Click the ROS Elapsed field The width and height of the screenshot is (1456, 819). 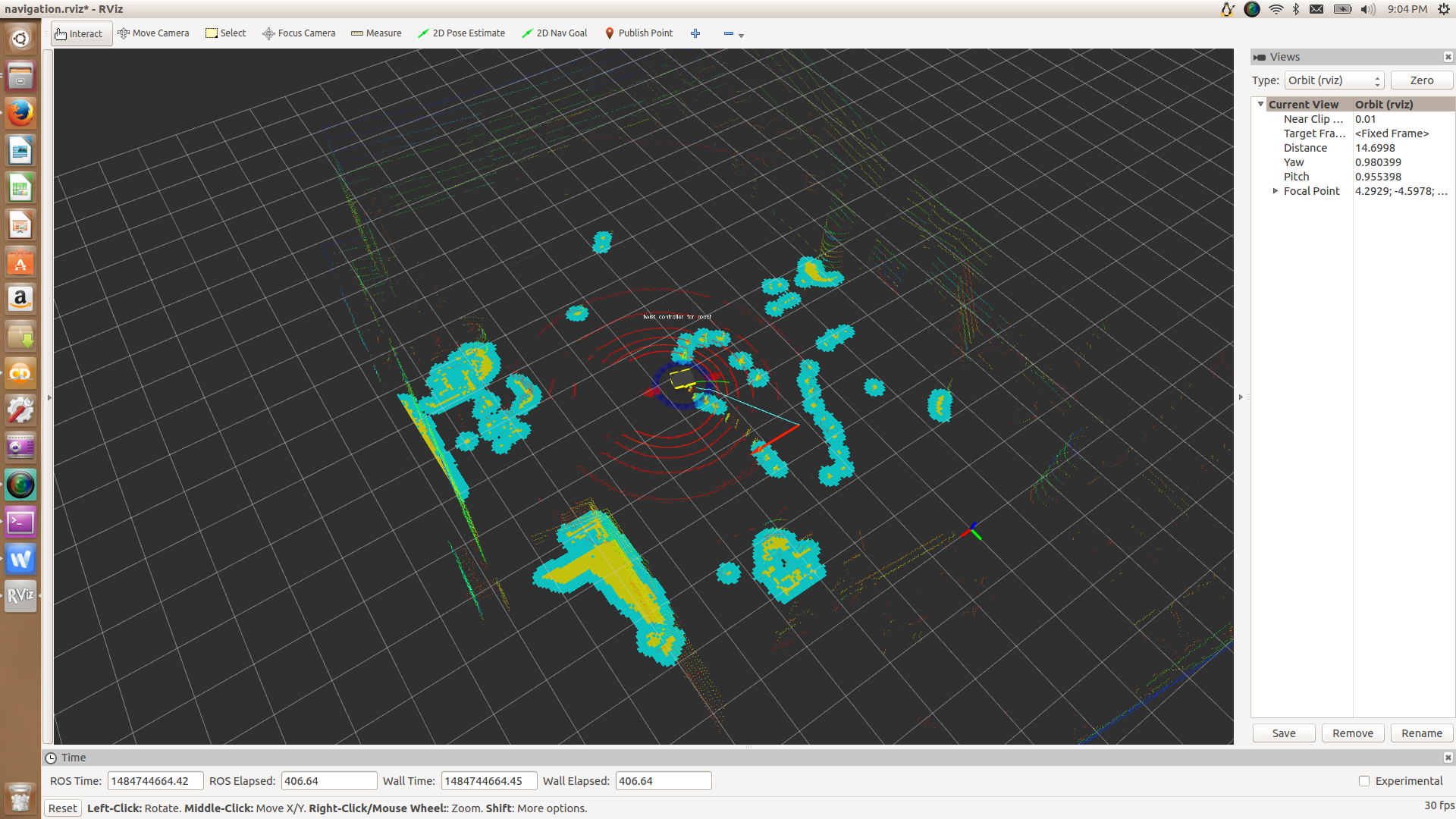(x=328, y=781)
